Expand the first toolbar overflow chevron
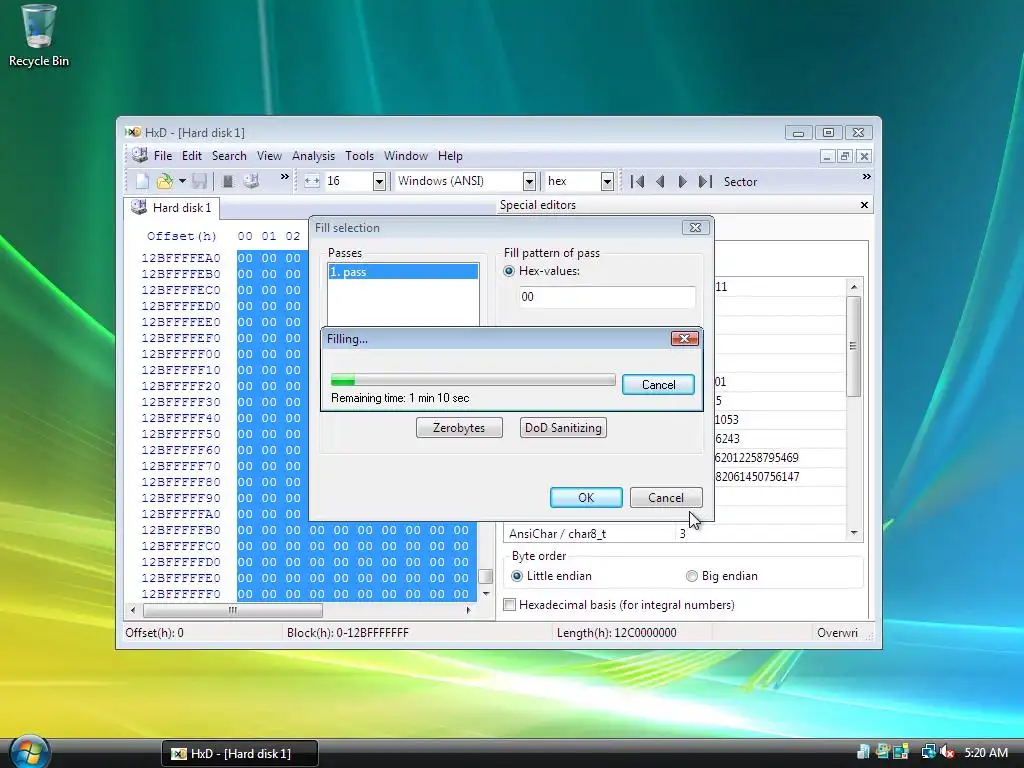The image size is (1024, 768). (x=285, y=176)
